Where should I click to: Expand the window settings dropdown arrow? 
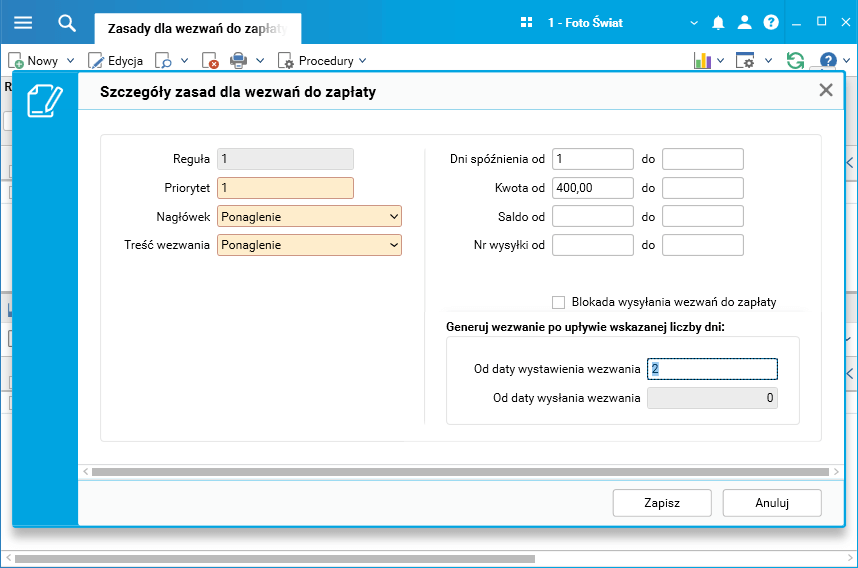[768, 61]
